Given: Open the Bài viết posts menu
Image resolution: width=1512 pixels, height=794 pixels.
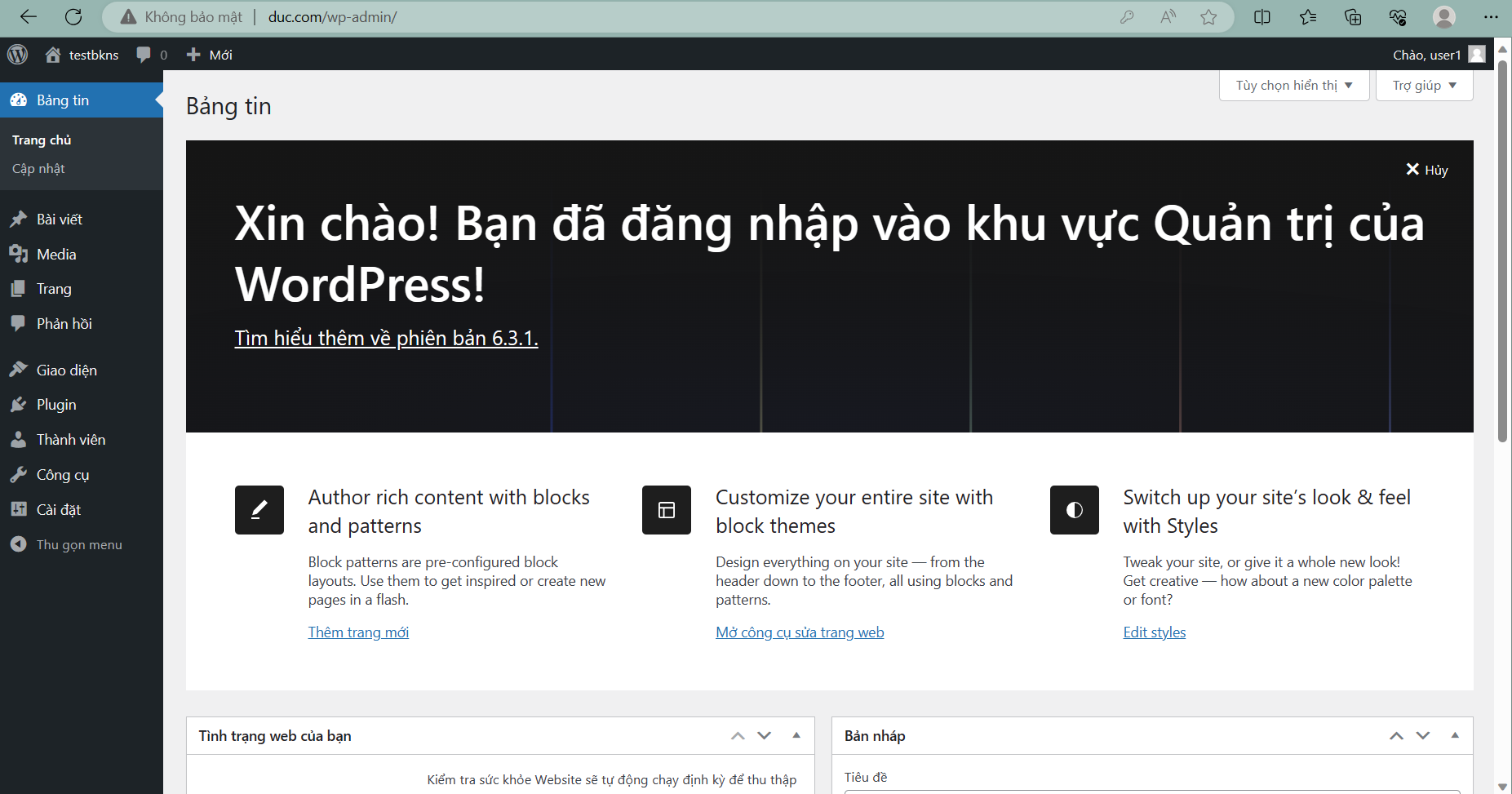Looking at the screenshot, I should pos(82,219).
